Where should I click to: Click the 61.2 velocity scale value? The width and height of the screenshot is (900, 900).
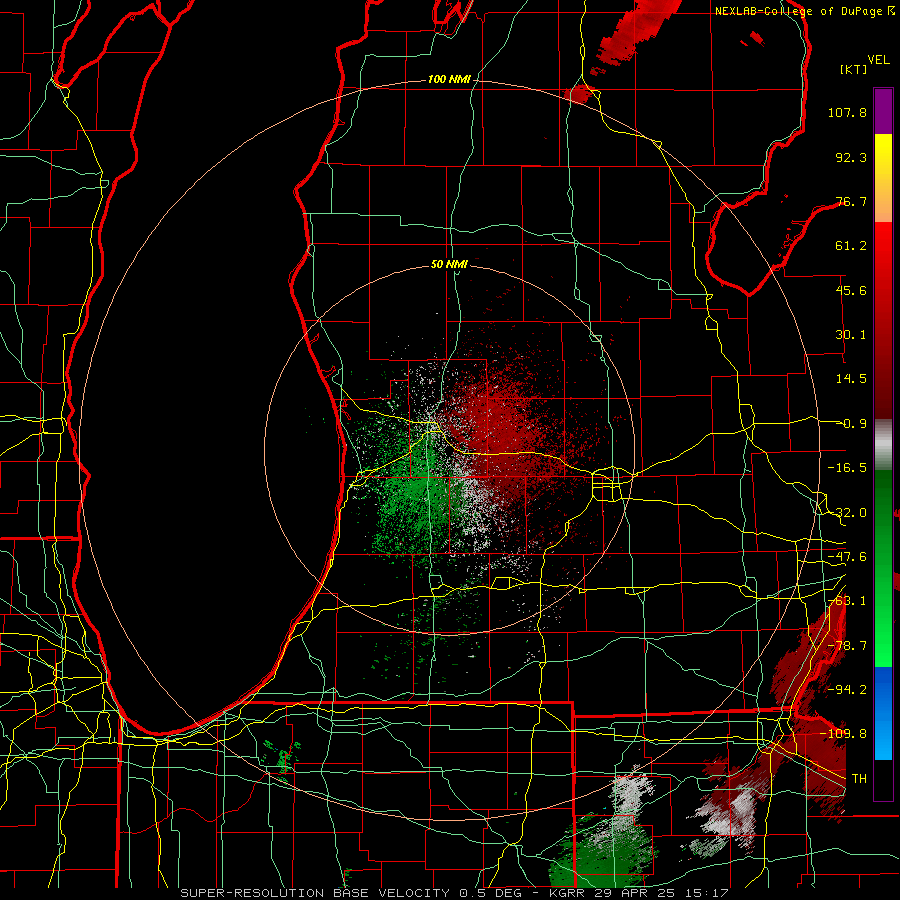851,246
